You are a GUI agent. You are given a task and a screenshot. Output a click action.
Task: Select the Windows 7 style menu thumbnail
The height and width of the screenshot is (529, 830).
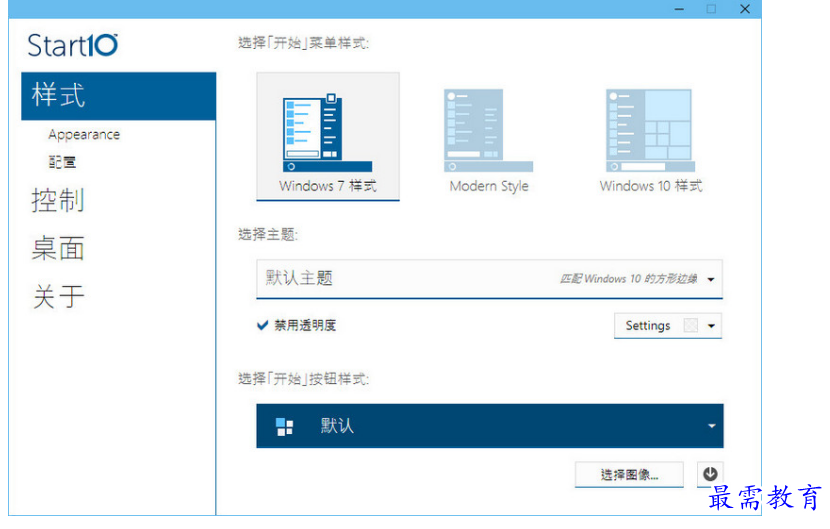[328, 137]
